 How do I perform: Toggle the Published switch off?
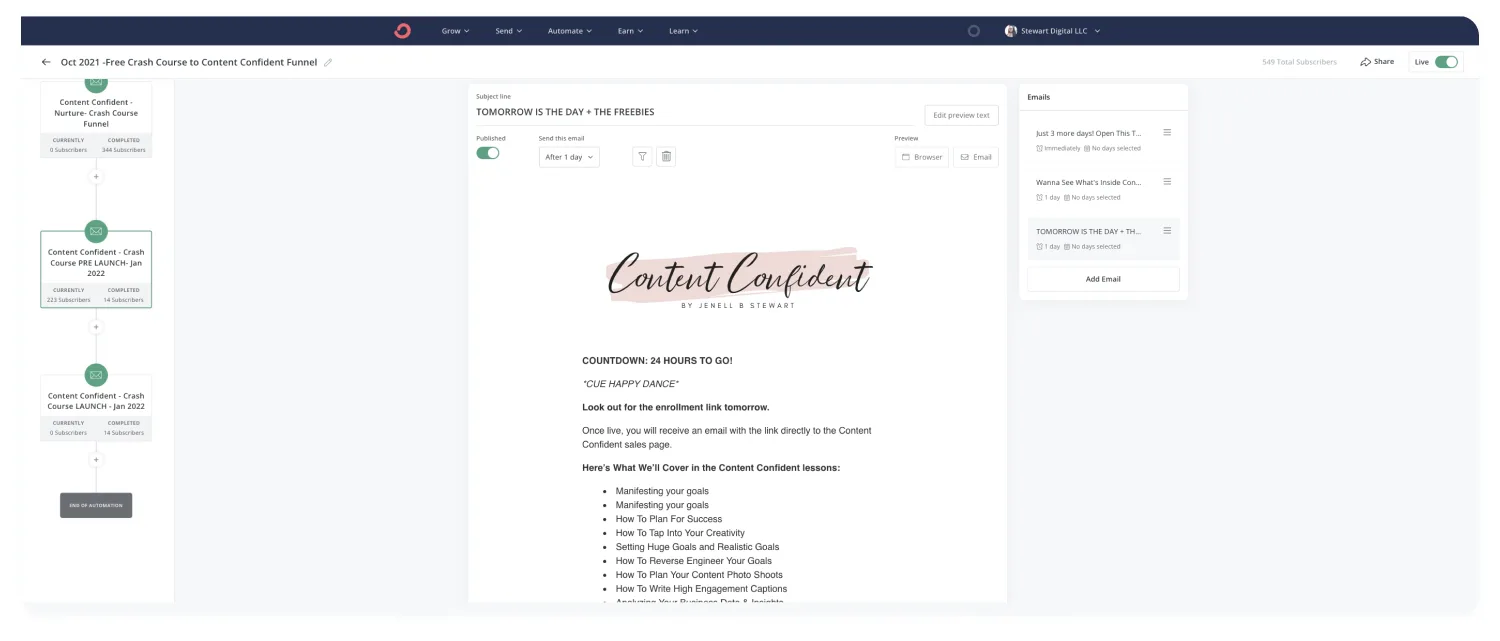[488, 153]
